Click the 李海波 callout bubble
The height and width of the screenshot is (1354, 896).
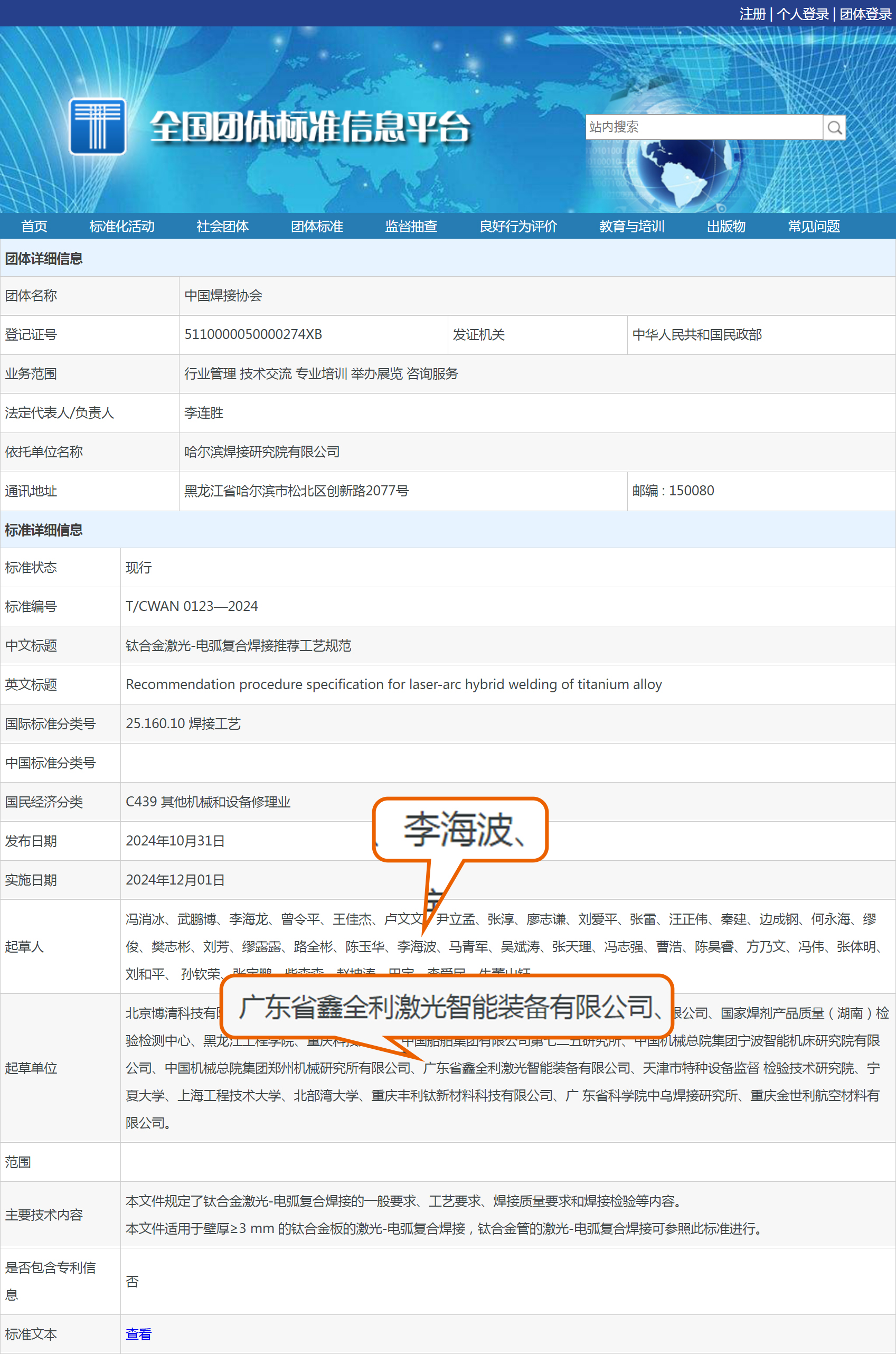point(460,830)
